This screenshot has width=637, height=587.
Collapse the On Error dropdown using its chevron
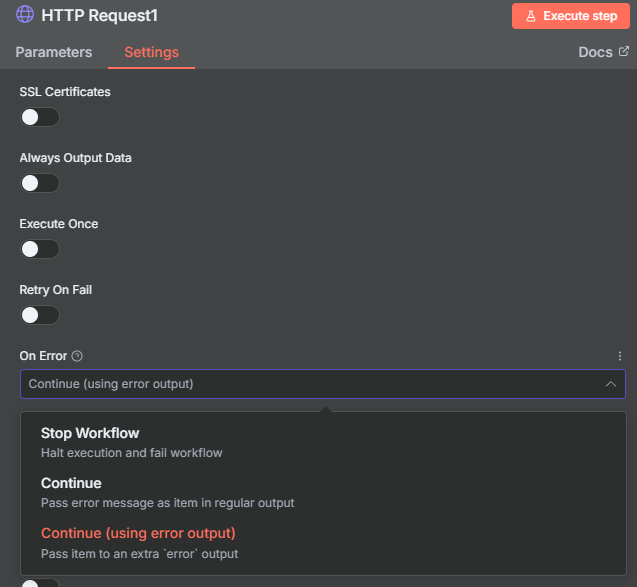click(x=610, y=384)
